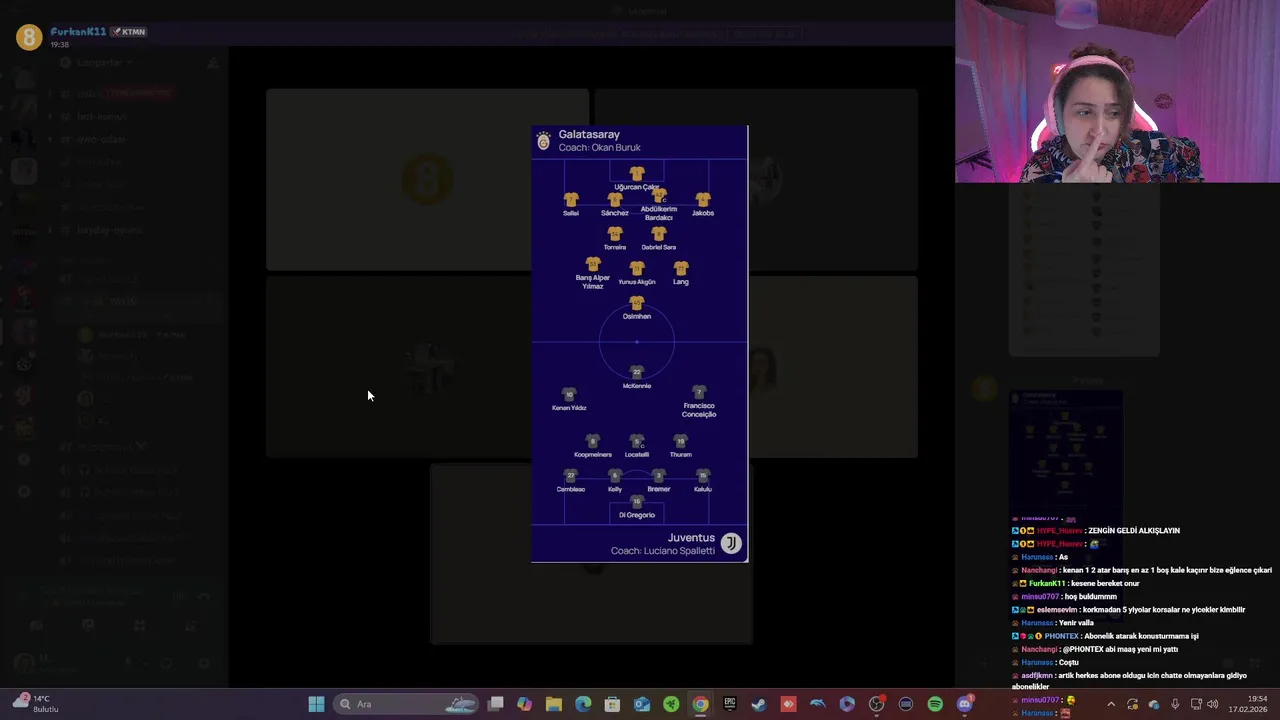Select Osimhen's shirt icon
The image size is (1280, 720).
637,302
